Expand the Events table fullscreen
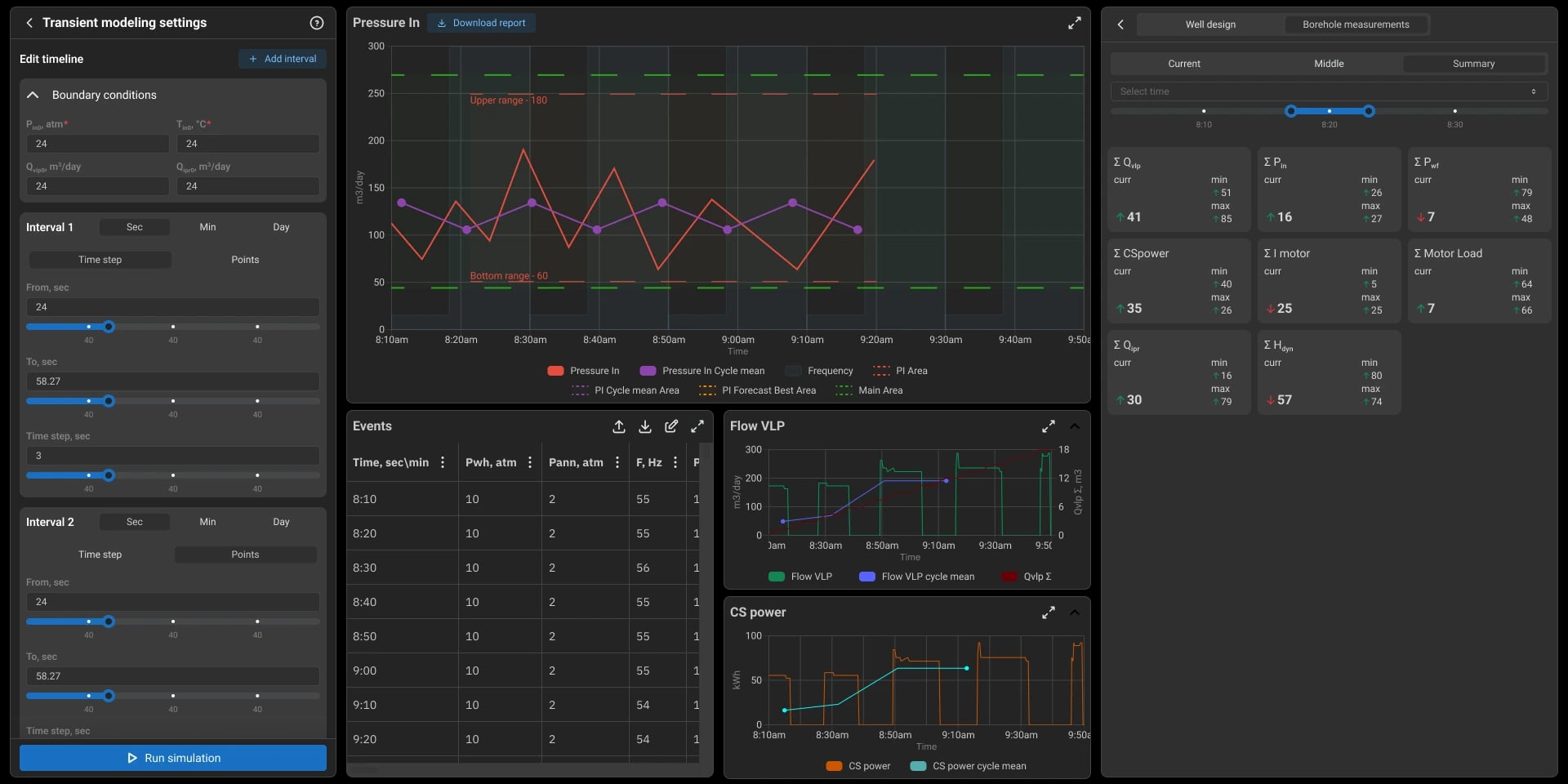 click(x=697, y=426)
